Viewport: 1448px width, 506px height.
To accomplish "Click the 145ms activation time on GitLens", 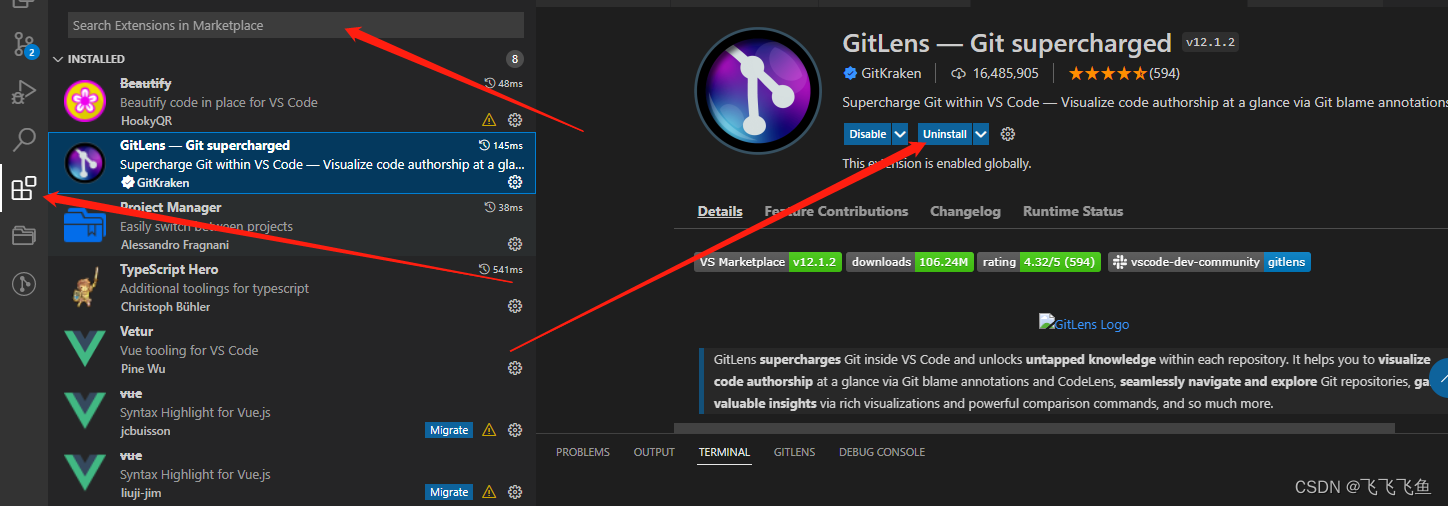I will point(501,146).
